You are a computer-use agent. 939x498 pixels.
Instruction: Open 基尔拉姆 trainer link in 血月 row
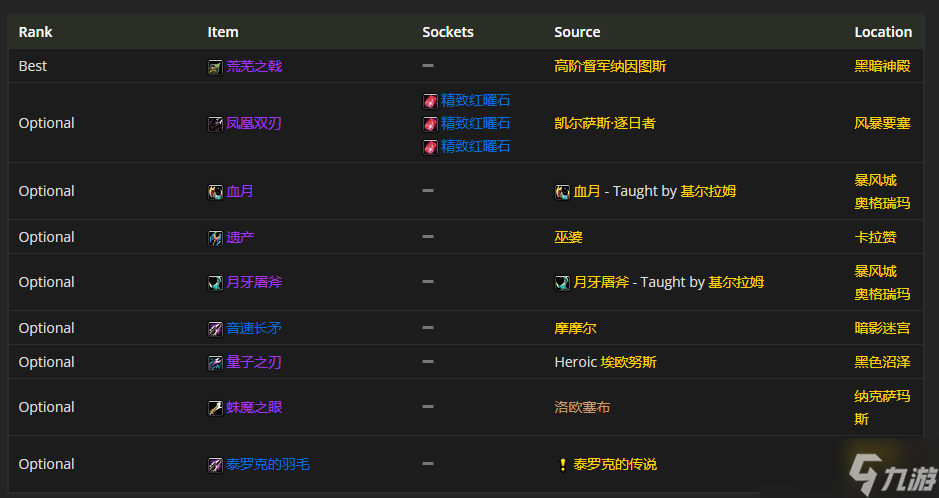point(708,192)
